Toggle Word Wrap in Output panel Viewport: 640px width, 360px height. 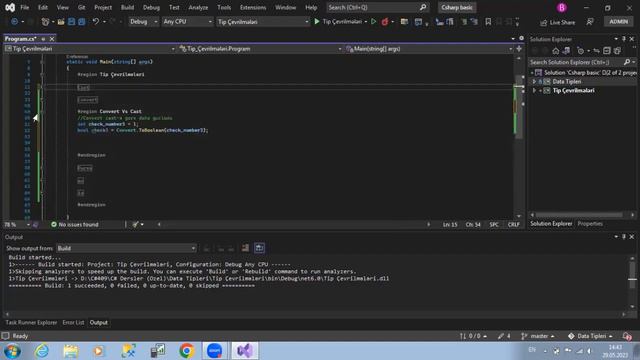coord(259,248)
